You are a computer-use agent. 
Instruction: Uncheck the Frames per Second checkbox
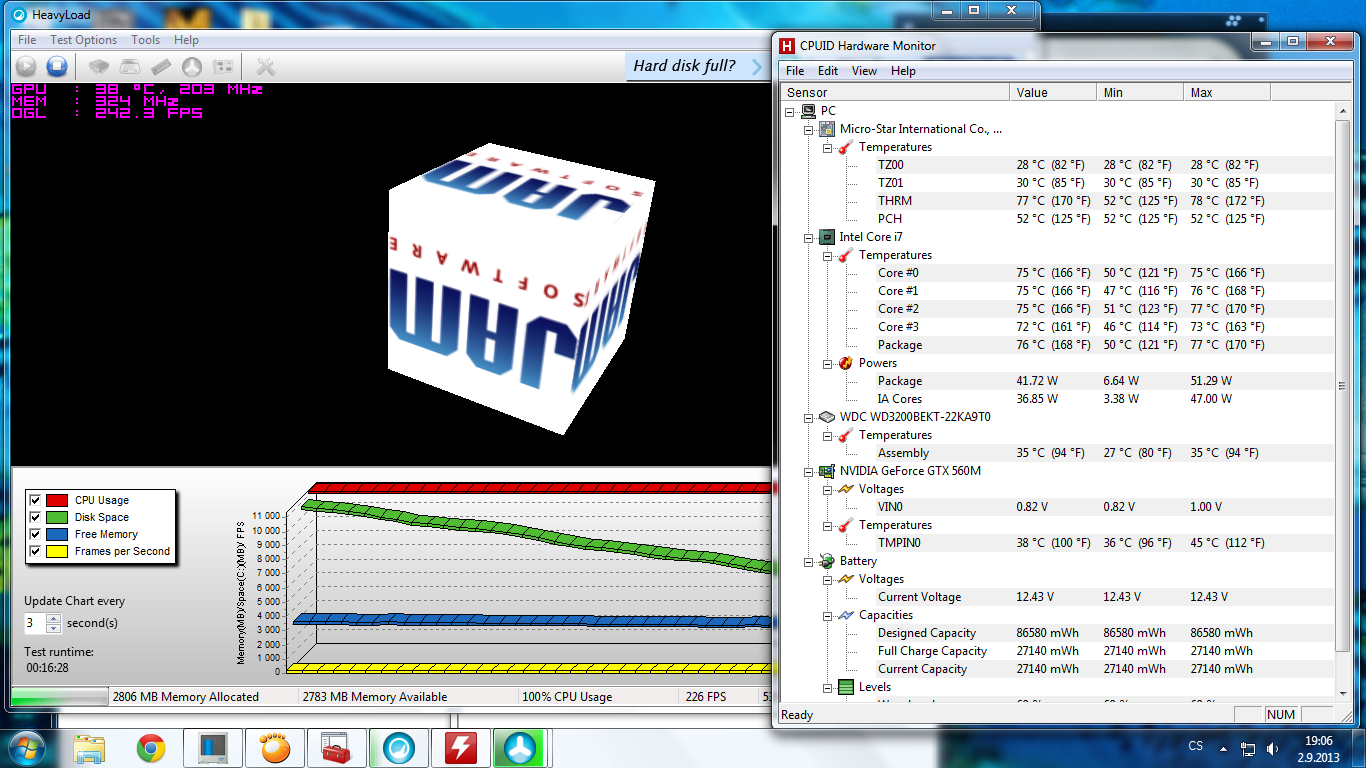coord(36,551)
